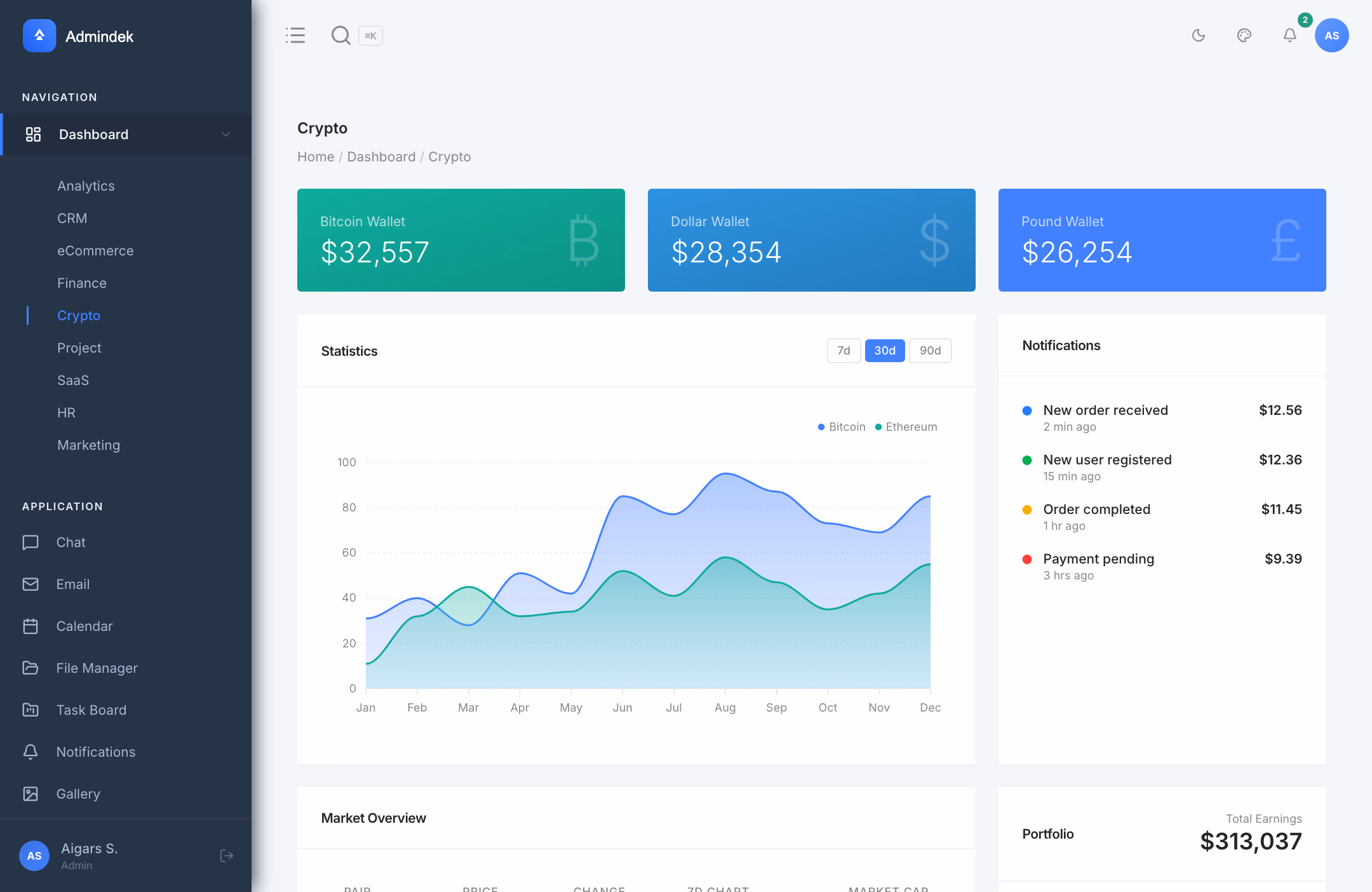
Task: Toggle the Ethereum series in the chart legend
Action: (906, 426)
